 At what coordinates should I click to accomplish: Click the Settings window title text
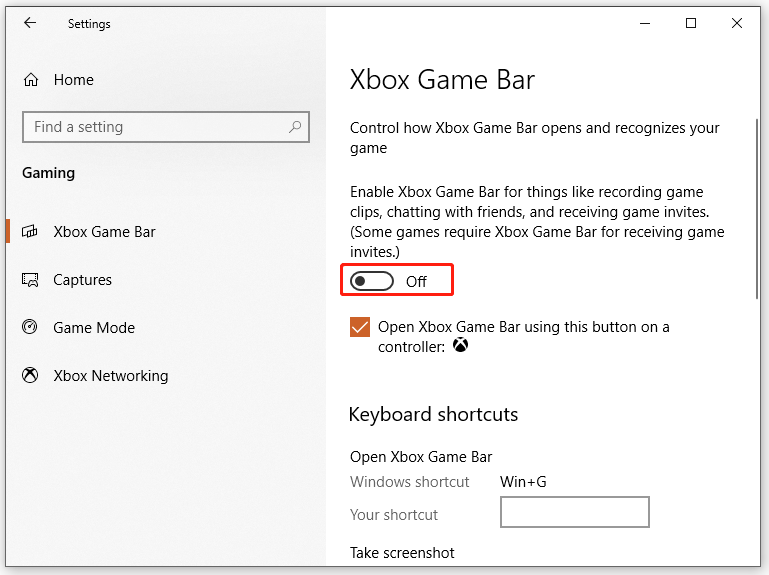click(x=89, y=24)
